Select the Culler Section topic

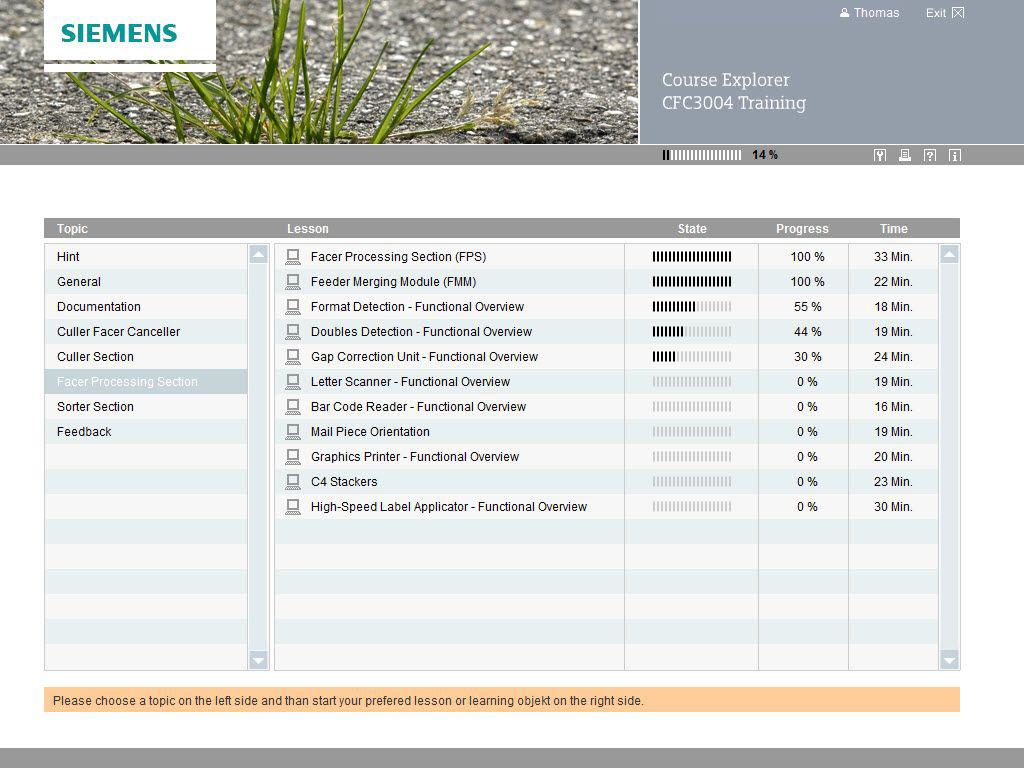coord(95,357)
